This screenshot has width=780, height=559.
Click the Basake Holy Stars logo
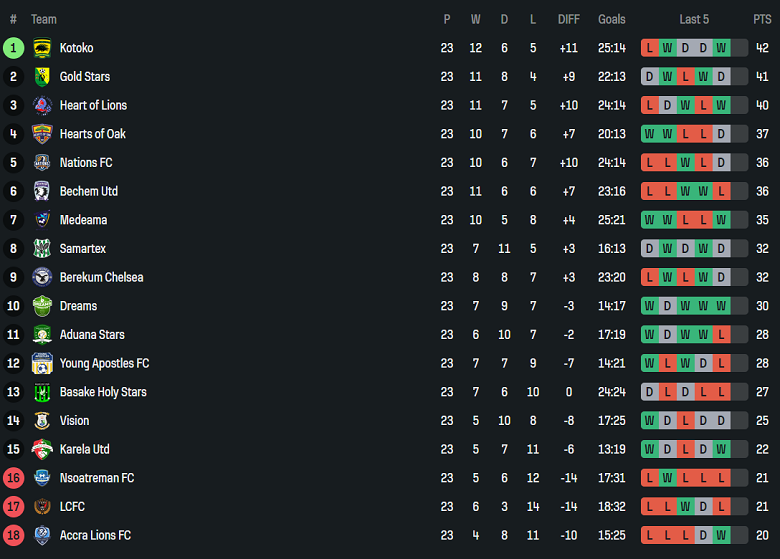[x=42, y=392]
